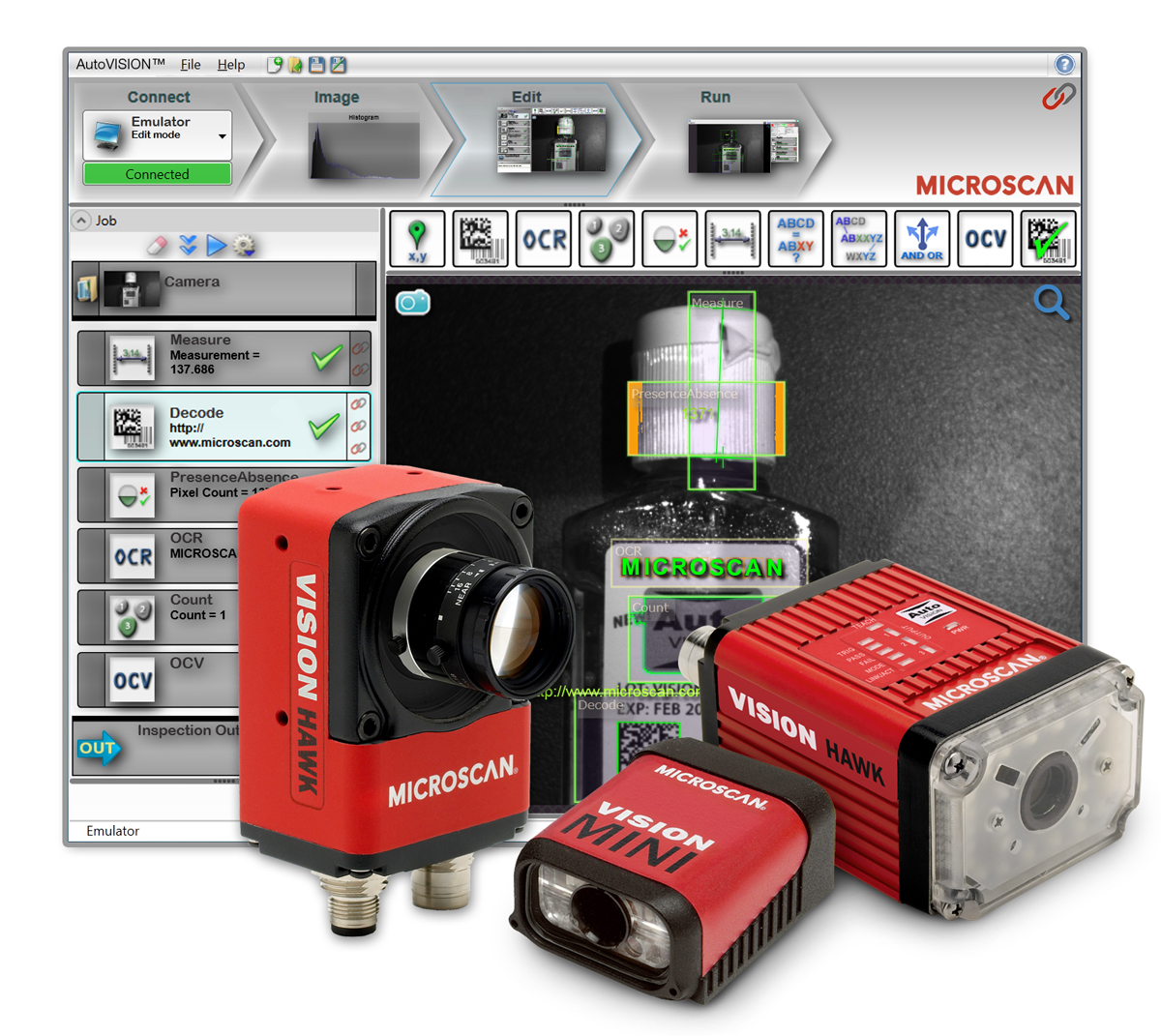This screenshot has width=1161, height=1036.
Task: Click the camera capture icon in the image view
Action: click(414, 302)
